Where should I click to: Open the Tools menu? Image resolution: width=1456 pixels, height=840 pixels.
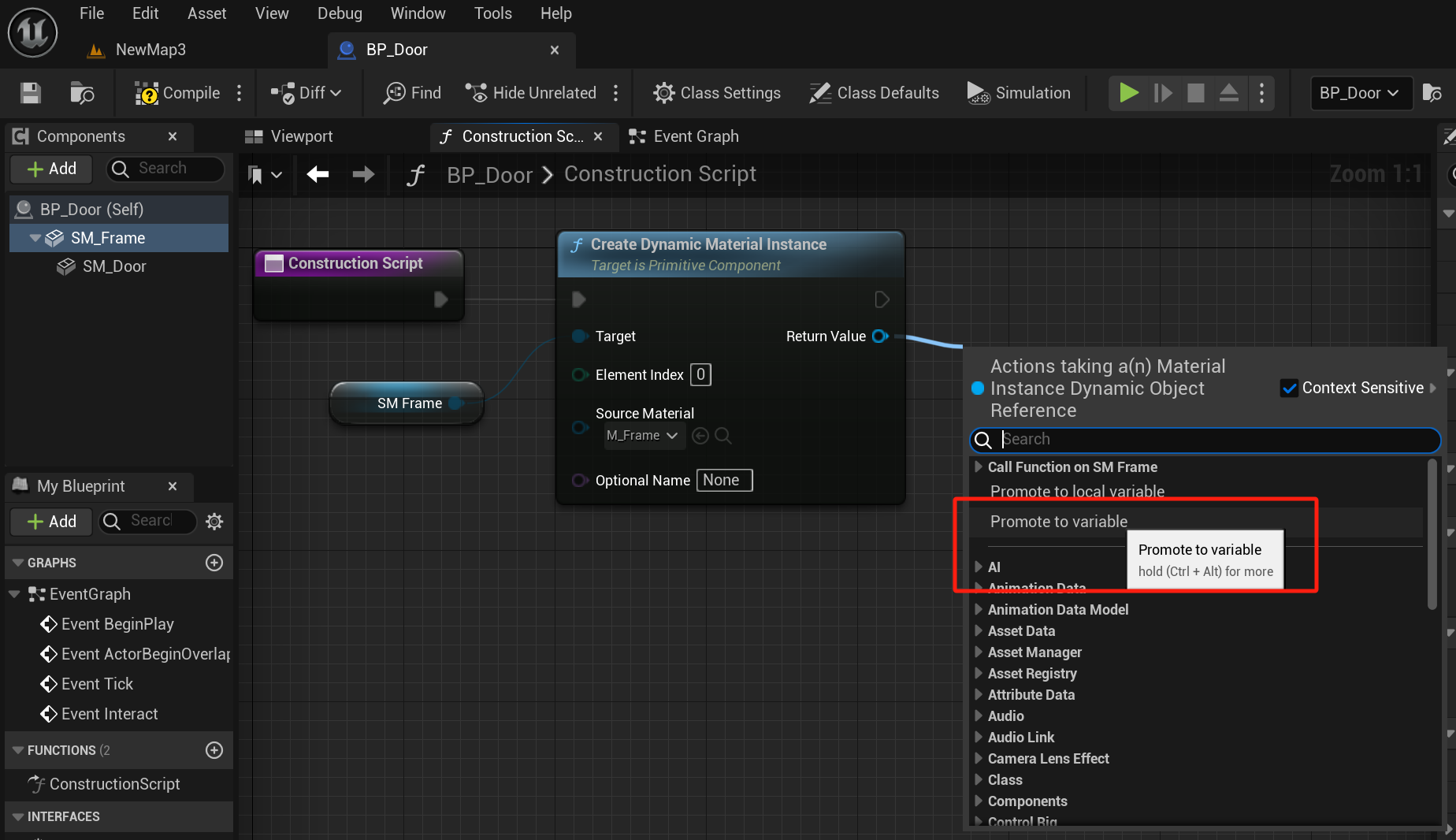492,13
